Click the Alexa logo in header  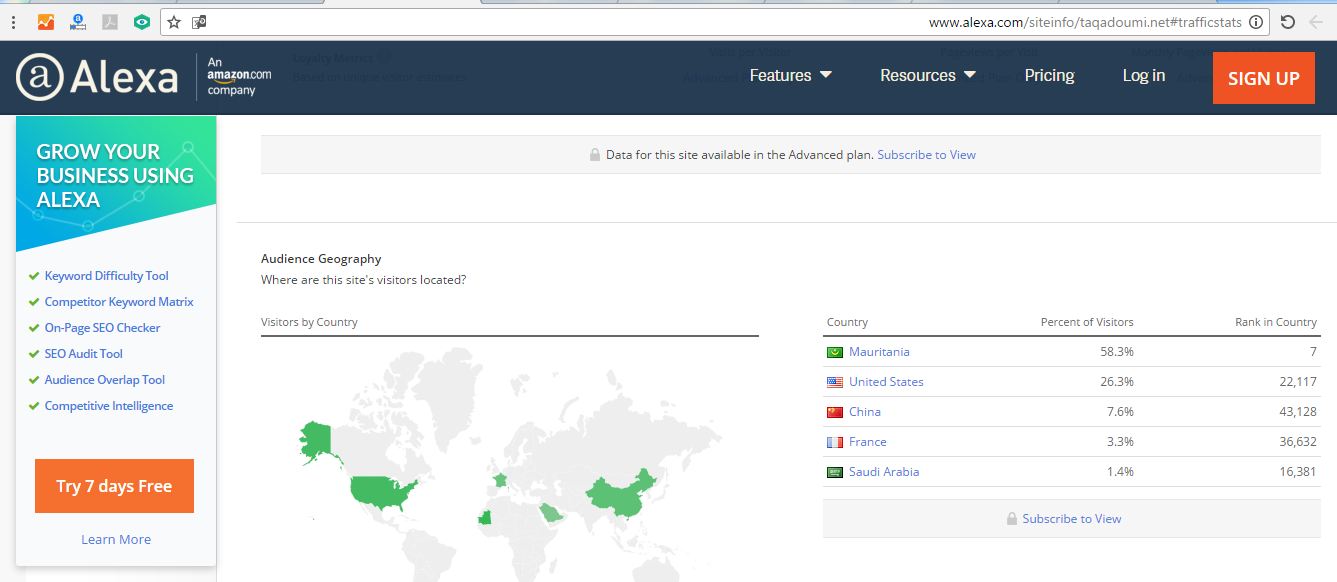[x=97, y=77]
